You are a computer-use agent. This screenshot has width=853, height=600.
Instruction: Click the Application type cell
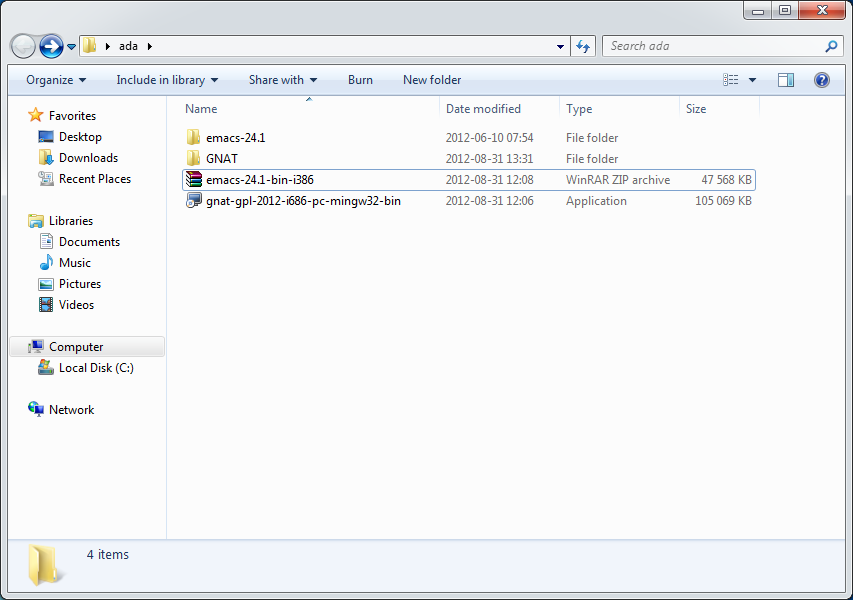[596, 201]
